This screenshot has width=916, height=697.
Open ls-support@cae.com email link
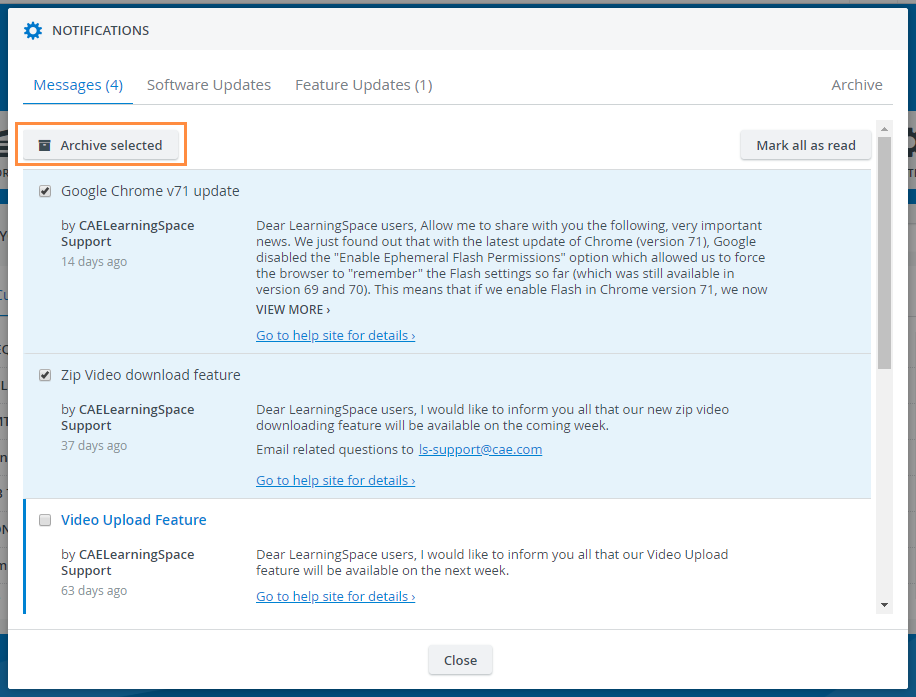480,449
